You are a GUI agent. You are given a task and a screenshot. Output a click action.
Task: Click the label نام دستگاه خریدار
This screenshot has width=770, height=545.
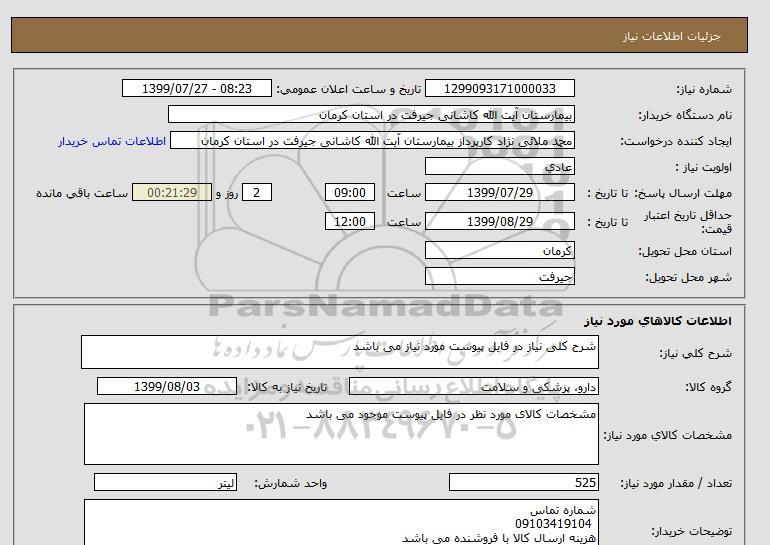pyautogui.click(x=685, y=115)
